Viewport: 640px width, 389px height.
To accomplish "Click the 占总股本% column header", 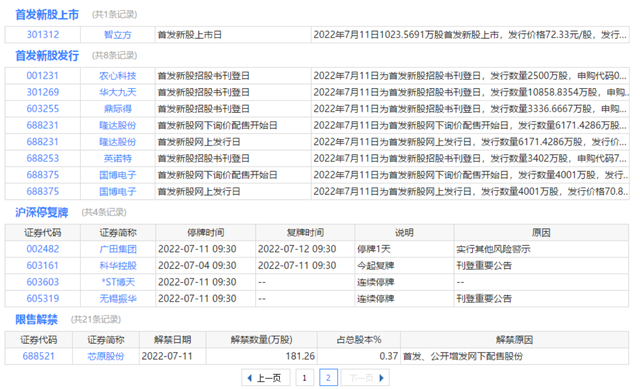I will tap(359, 340).
